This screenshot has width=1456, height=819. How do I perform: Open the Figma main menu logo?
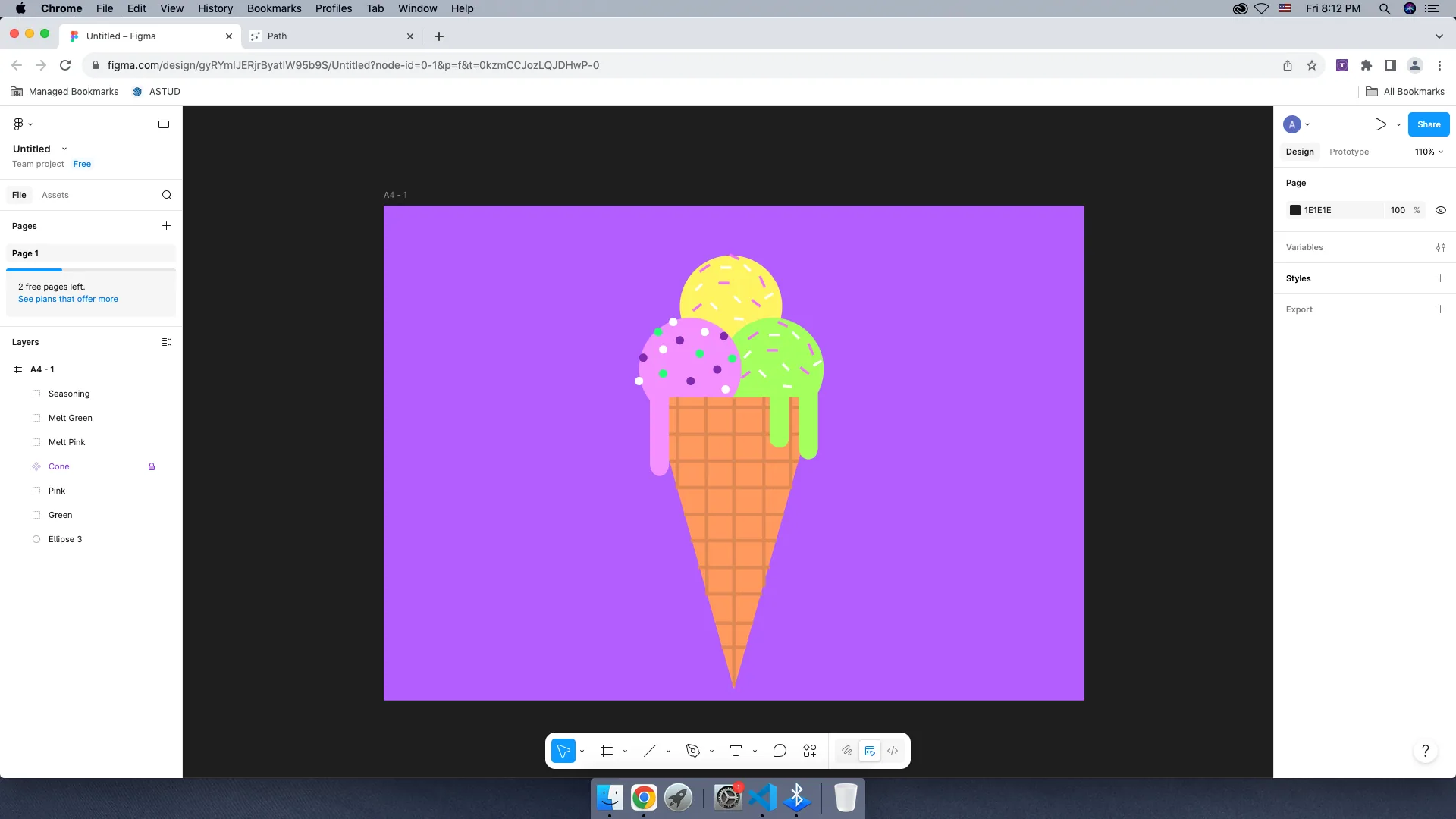tap(19, 124)
